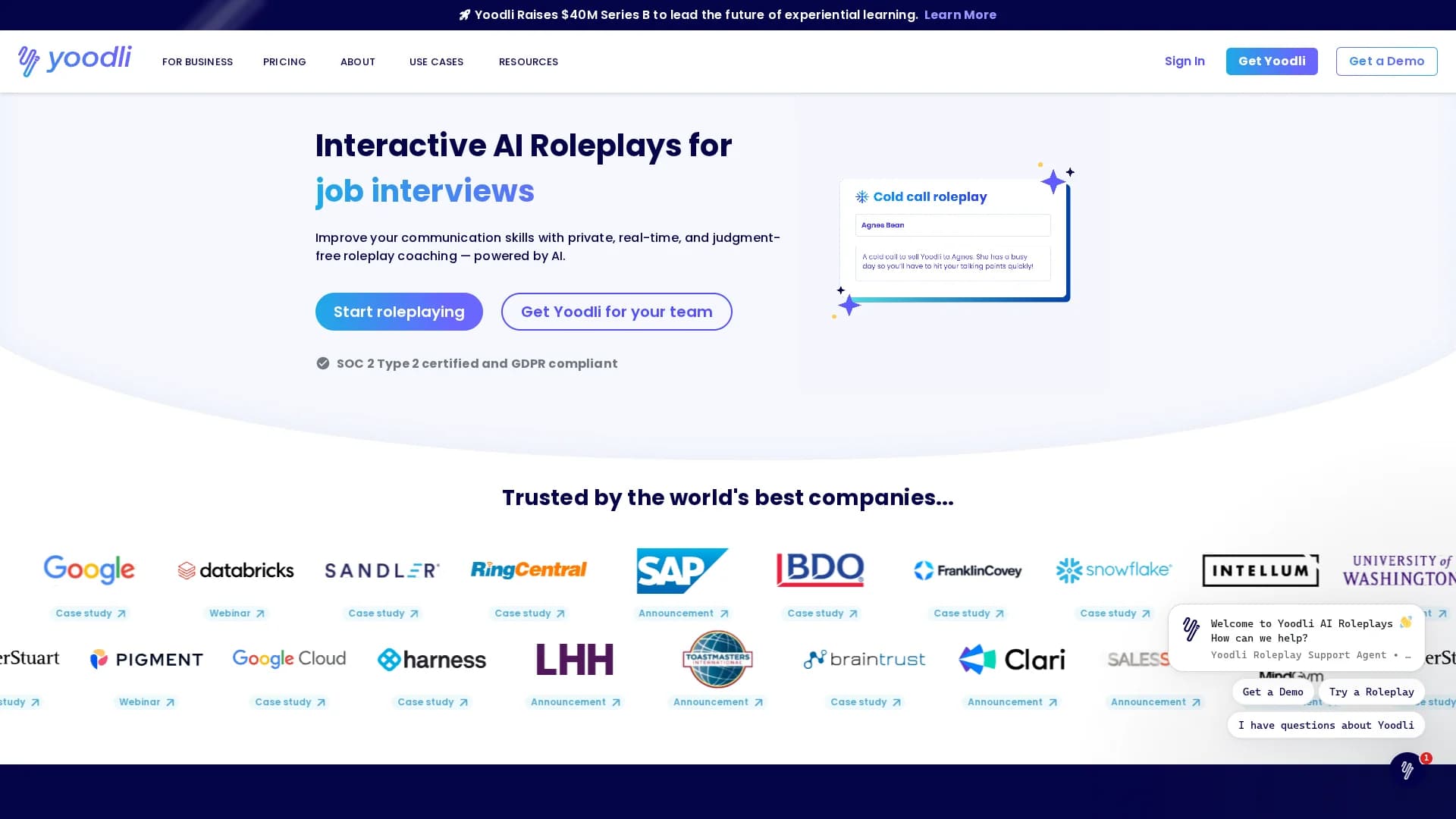Click the Sandler logo
This screenshot has height=819, width=1456.
[382, 570]
